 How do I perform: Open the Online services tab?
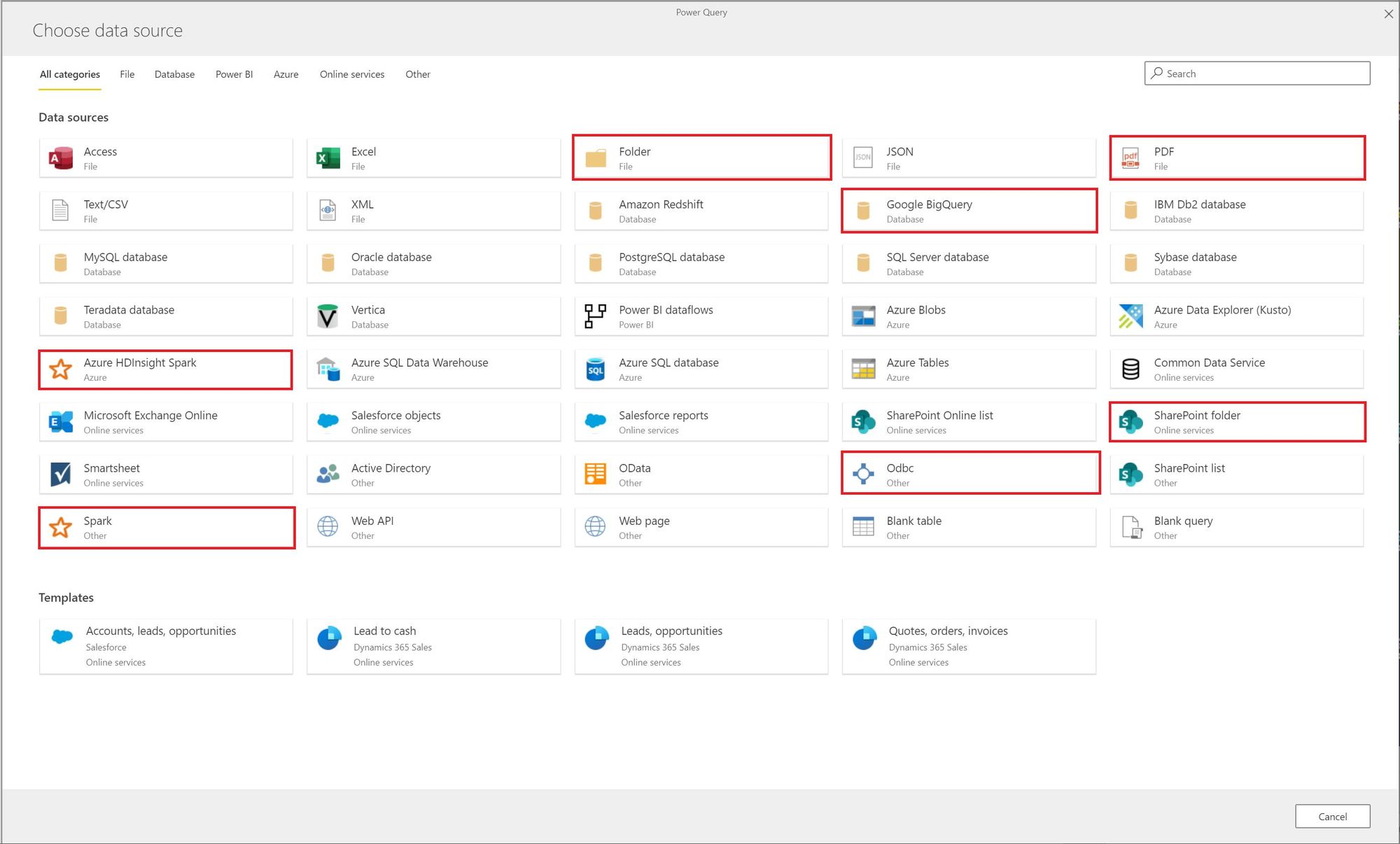(352, 74)
